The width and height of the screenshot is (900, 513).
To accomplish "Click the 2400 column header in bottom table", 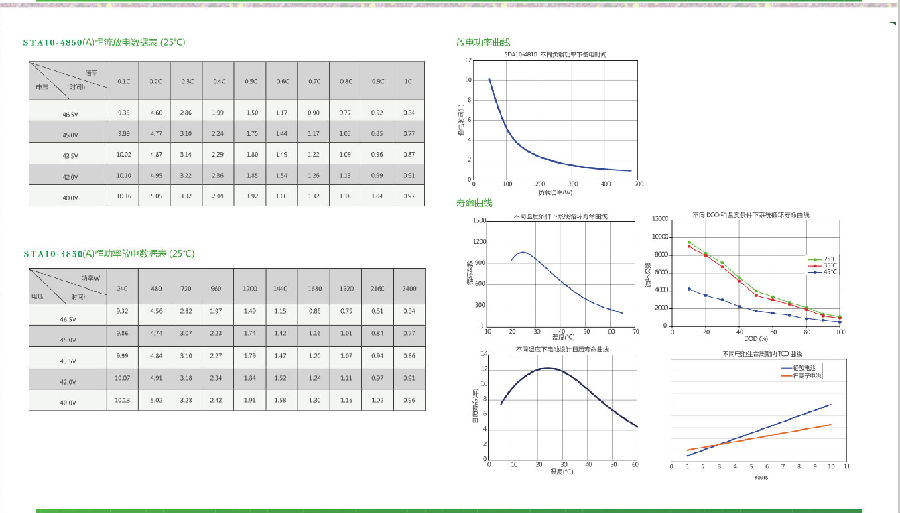I will pyautogui.click(x=408, y=288).
